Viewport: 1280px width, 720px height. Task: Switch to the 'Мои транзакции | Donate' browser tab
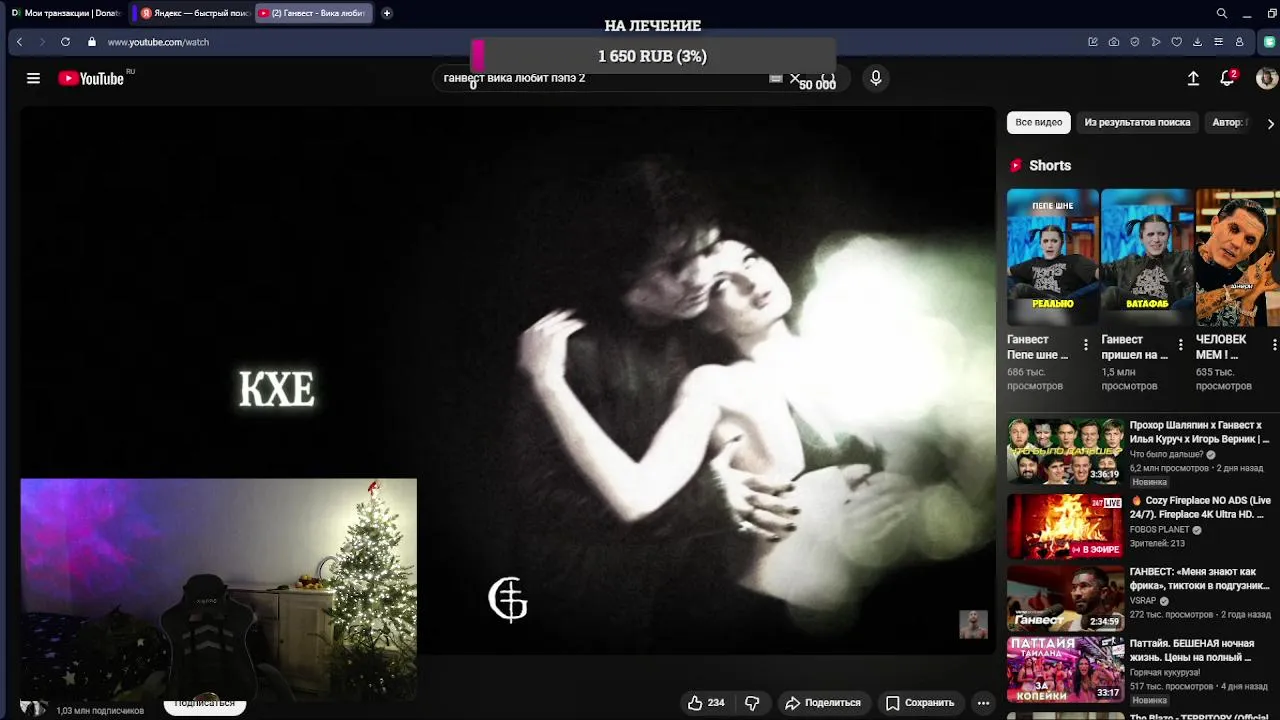(x=65, y=13)
